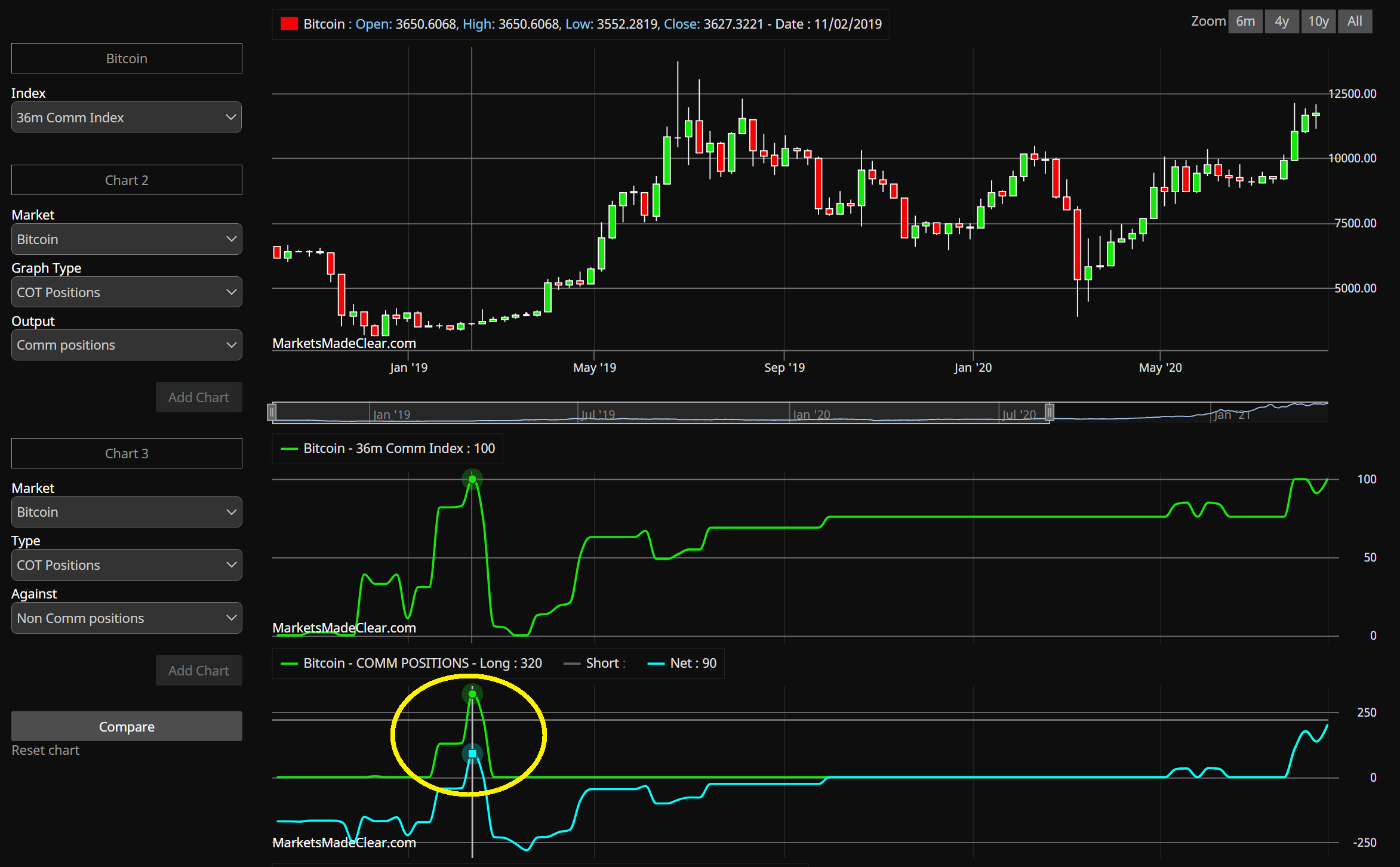Click the 7500.00 price axis label
Screen dimensions: 1400x867
1355,223
